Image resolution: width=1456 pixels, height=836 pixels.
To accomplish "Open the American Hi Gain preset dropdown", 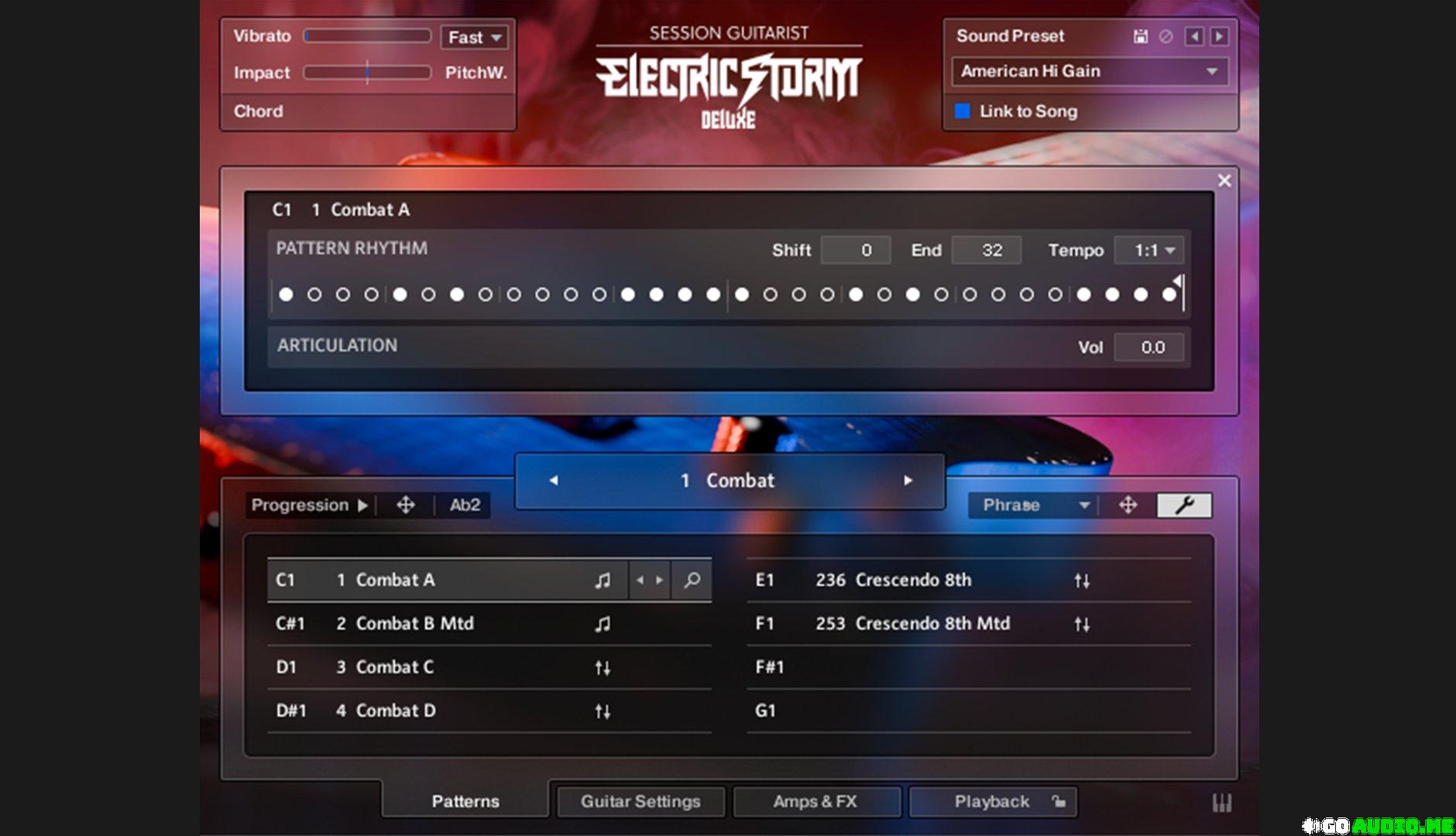I will 1089,71.
